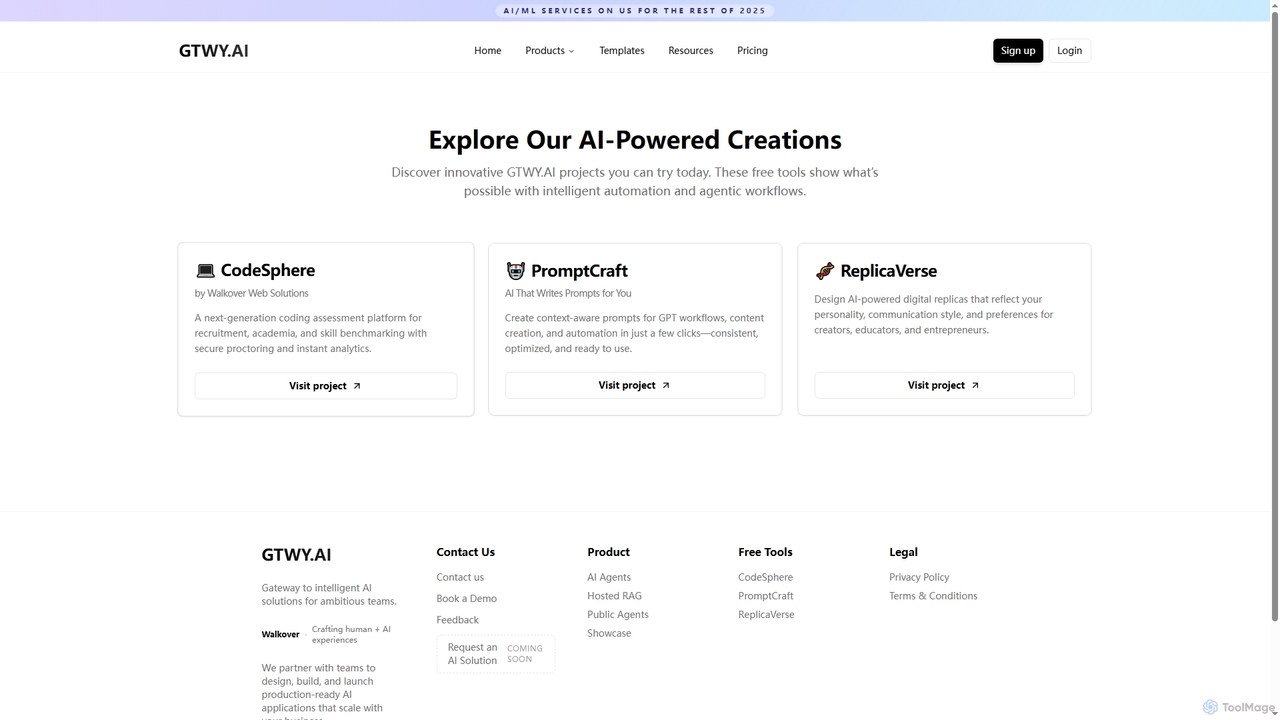Click the ReplicaVerse card title
The height and width of the screenshot is (720, 1280).
tap(889, 271)
